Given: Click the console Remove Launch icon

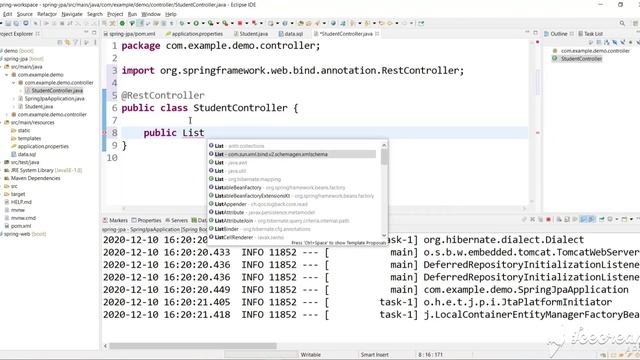Looking at the screenshot, I should click(532, 220).
